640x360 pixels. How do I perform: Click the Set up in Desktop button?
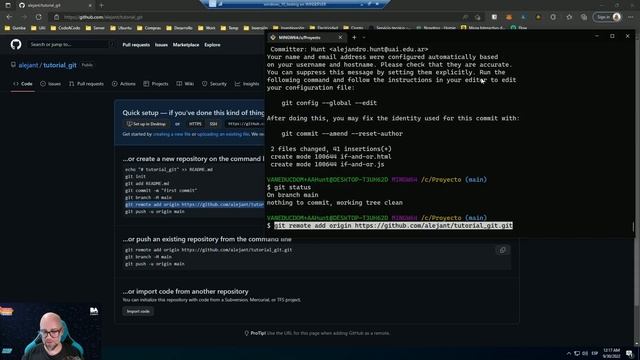click(146, 124)
